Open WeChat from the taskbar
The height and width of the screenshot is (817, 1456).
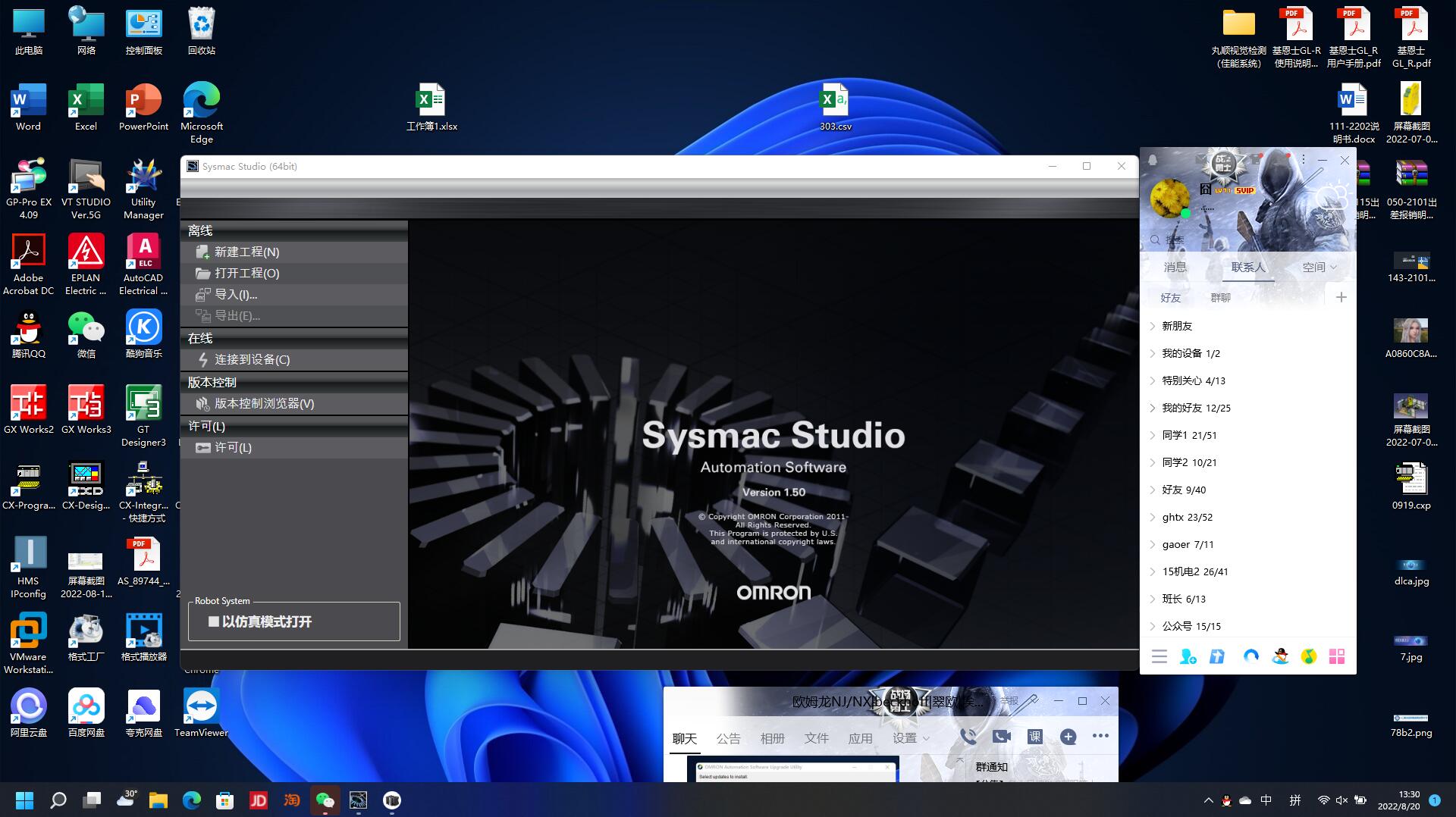[325, 800]
